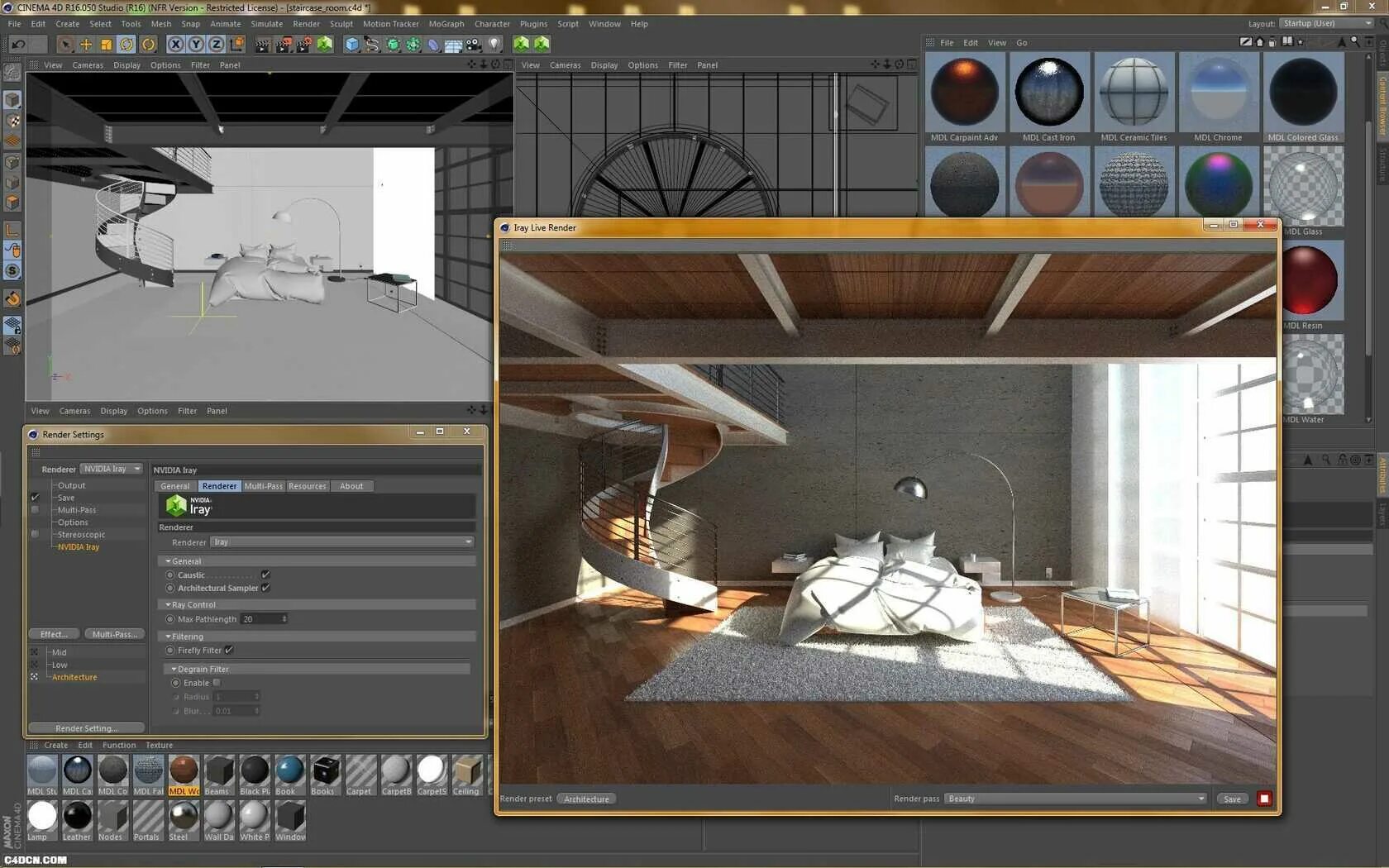Screen dimensions: 1389x868
Task: Open Layout dropdown showing Startup (User)
Action: (1327, 23)
